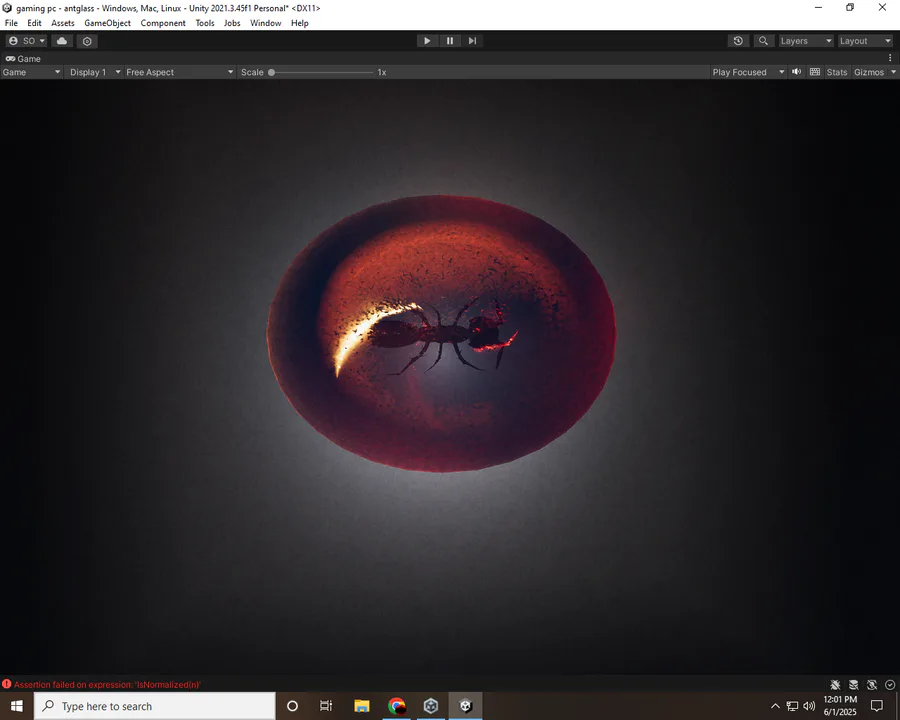The width and height of the screenshot is (900, 720).
Task: Click the Step frame button
Action: [472, 41]
